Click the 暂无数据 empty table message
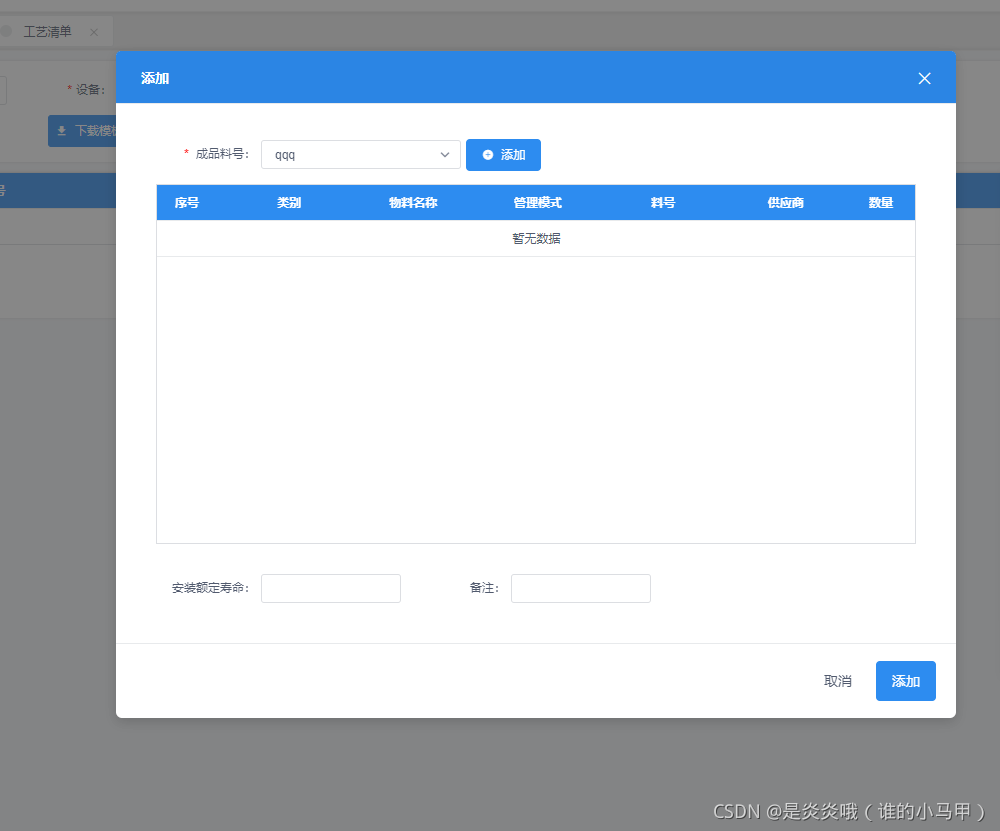Image resolution: width=1000 pixels, height=831 pixels. click(x=536, y=238)
